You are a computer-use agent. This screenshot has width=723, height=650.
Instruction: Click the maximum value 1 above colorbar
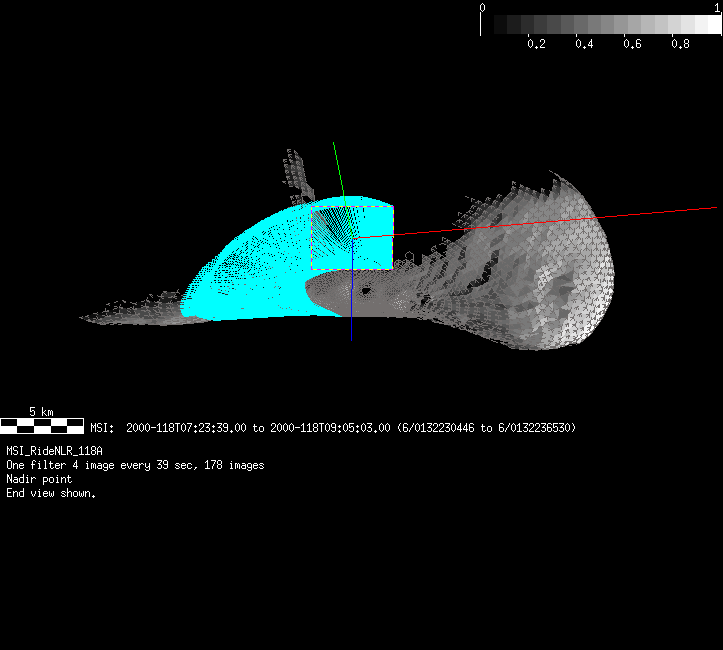tap(717, 7)
